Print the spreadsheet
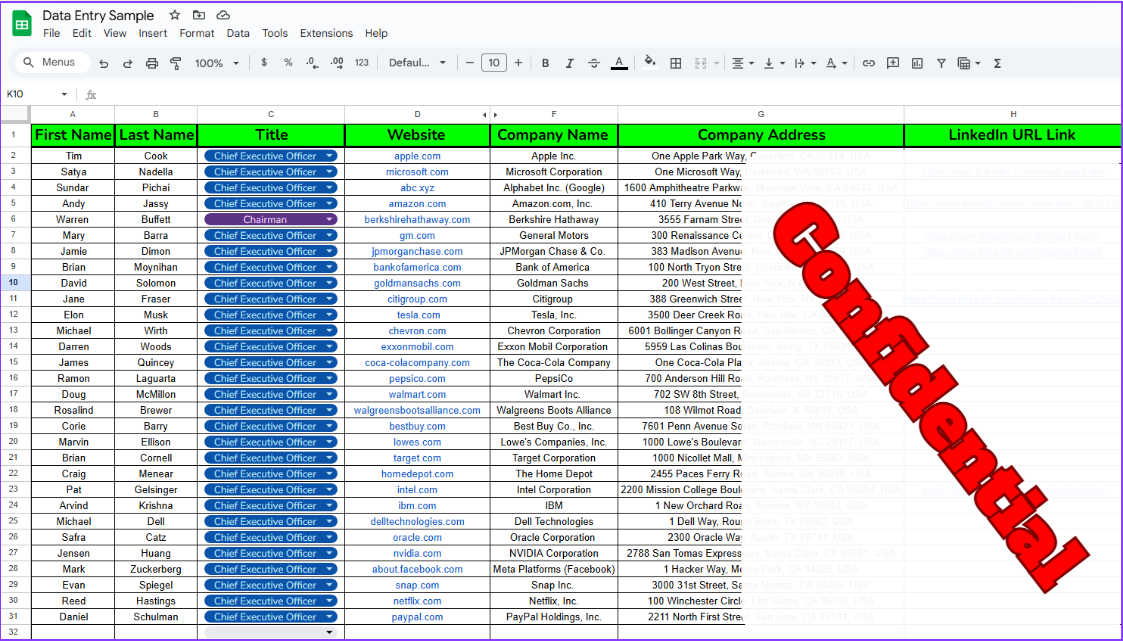This screenshot has height=641, width=1123. tap(152, 63)
